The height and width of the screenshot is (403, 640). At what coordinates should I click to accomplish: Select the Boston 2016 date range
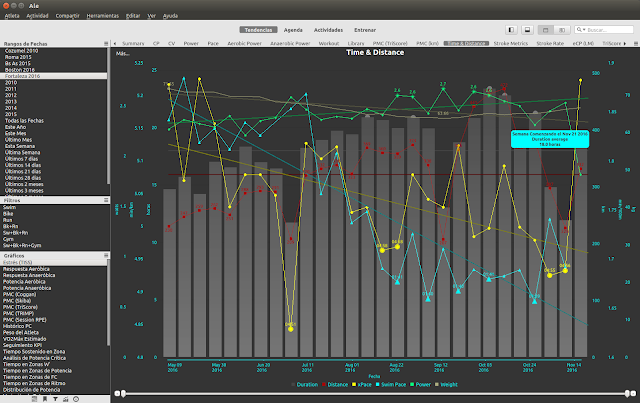click(x=54, y=70)
